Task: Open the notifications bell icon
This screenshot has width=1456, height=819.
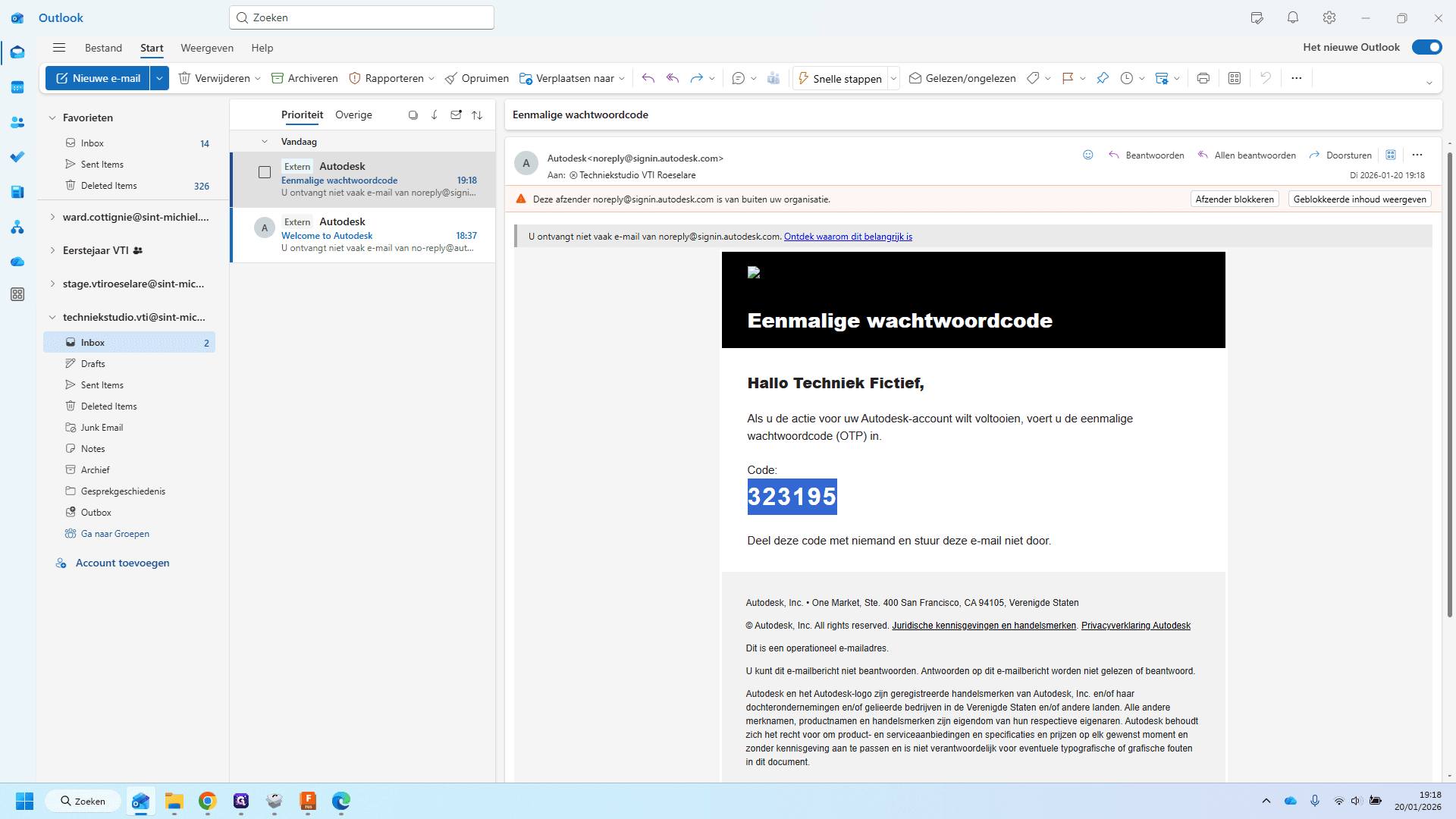Action: click(x=1293, y=17)
